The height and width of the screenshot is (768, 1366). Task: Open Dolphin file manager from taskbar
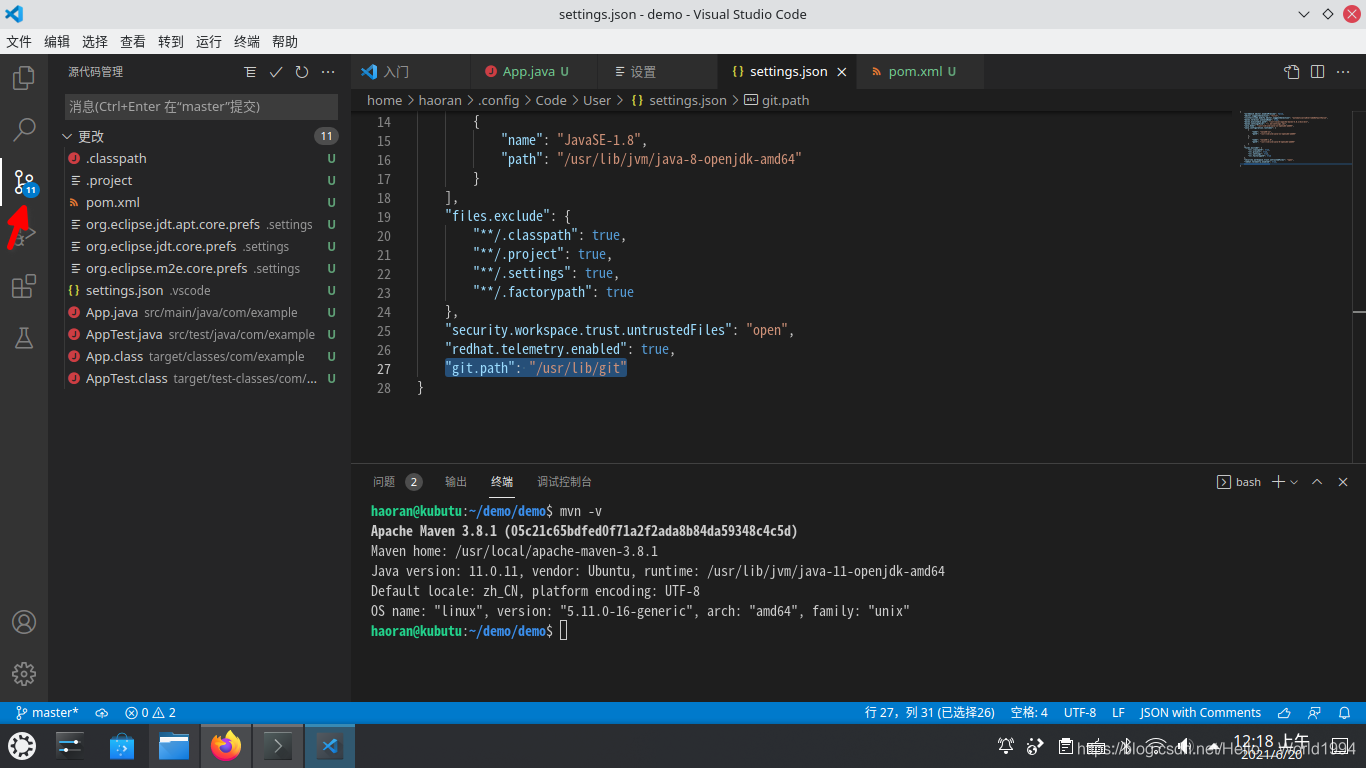point(174,746)
